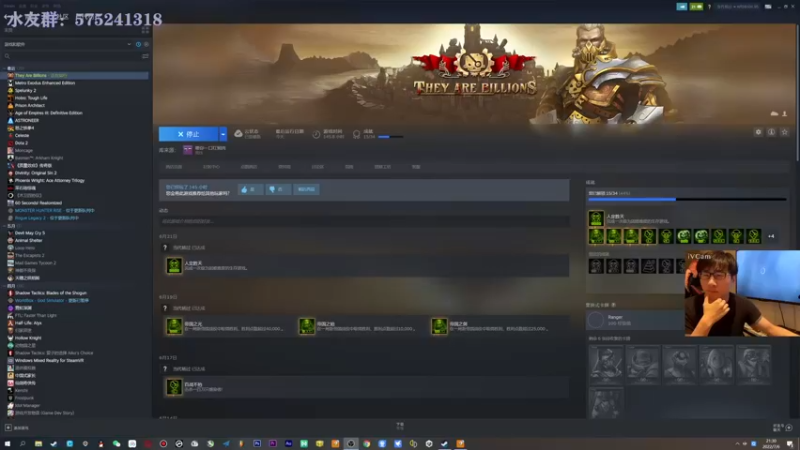800x450 pixels.
Task: Show the +4 more unlocked achievements
Action: click(x=771, y=236)
